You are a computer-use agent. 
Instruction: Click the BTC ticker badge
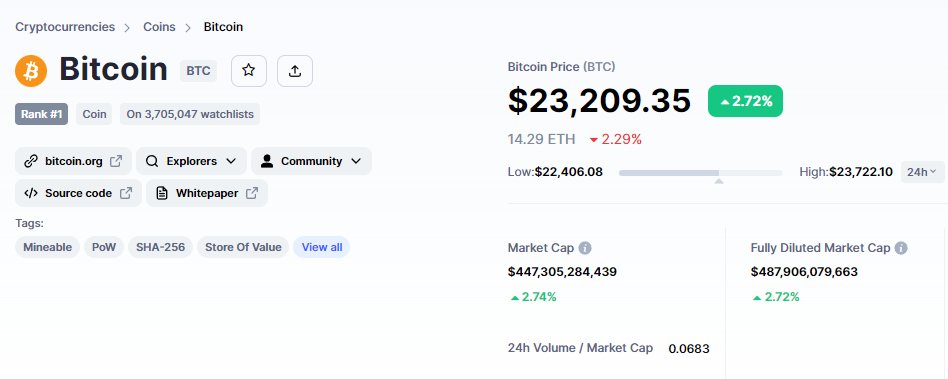pyautogui.click(x=198, y=71)
